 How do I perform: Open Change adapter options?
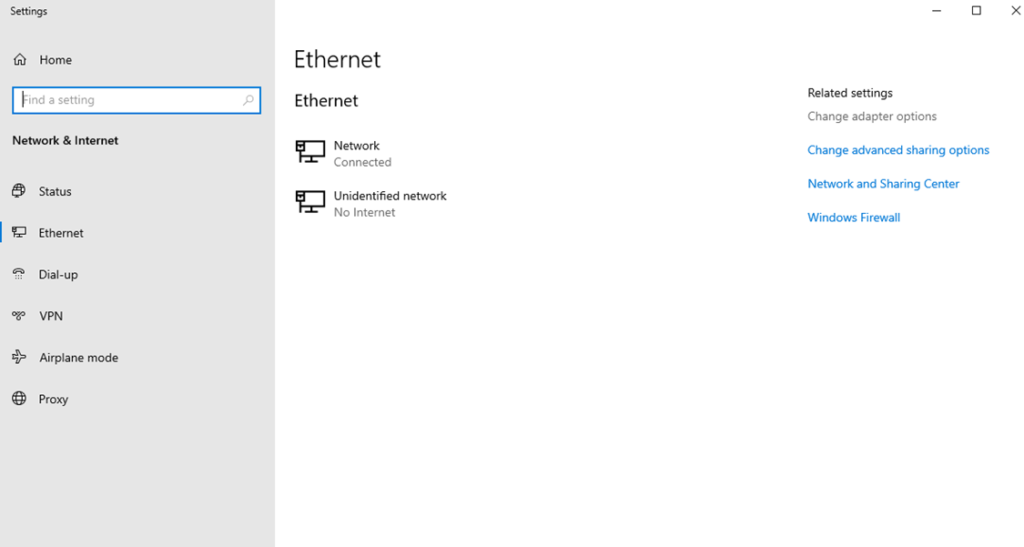(x=872, y=116)
